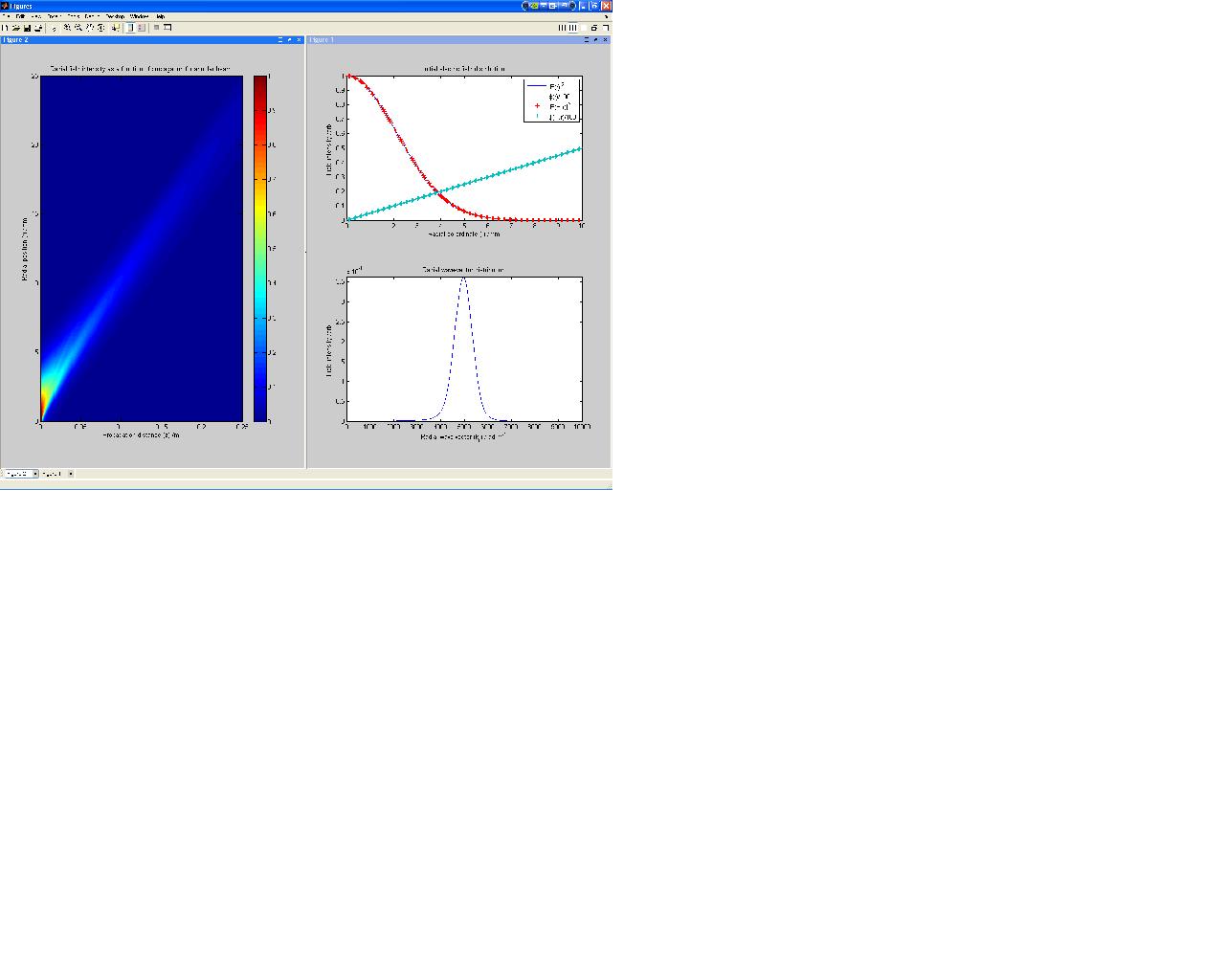
Task: Open the Edit menu
Action: point(20,16)
